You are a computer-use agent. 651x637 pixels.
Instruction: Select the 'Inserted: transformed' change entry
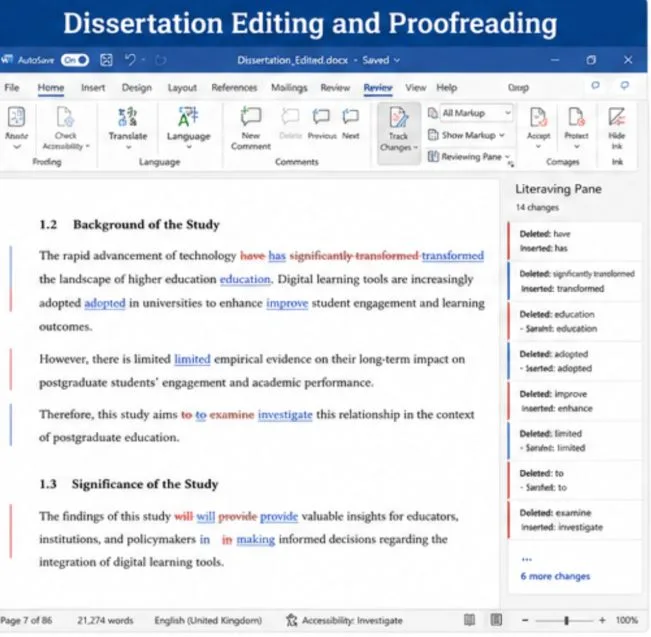pos(563,289)
